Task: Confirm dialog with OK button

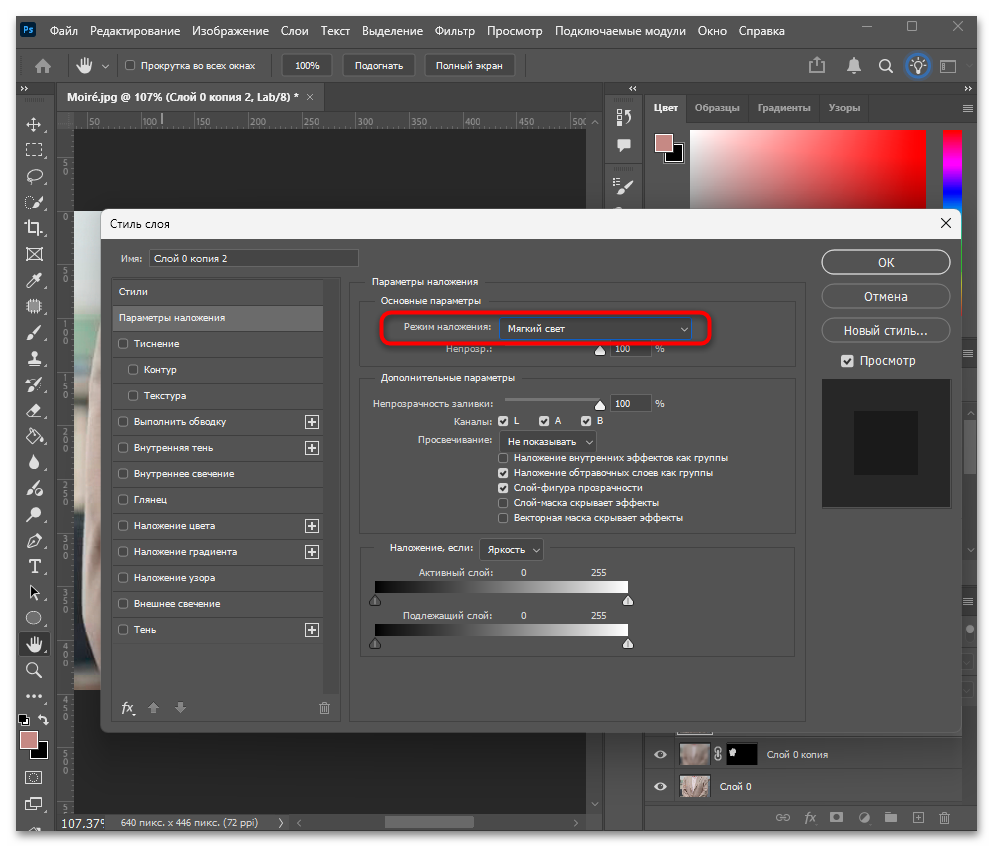Action: [x=885, y=262]
